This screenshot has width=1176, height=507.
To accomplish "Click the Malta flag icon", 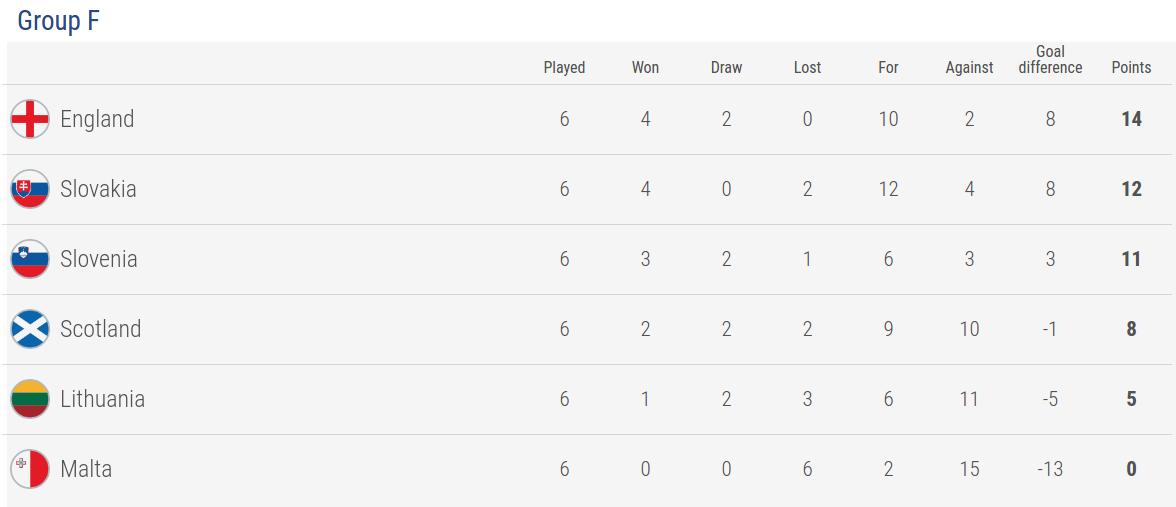I will point(30,469).
